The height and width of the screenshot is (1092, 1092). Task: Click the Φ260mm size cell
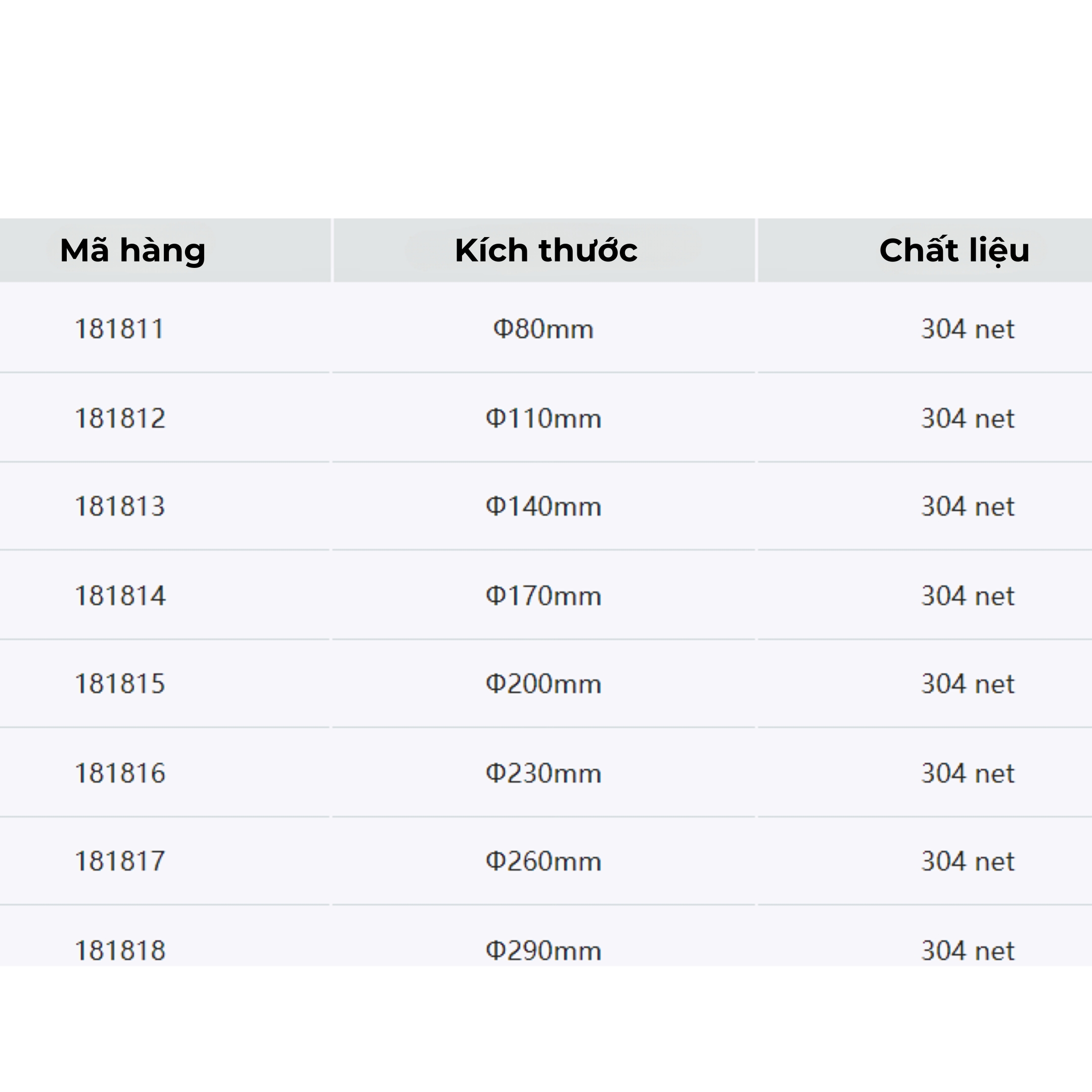point(543,861)
